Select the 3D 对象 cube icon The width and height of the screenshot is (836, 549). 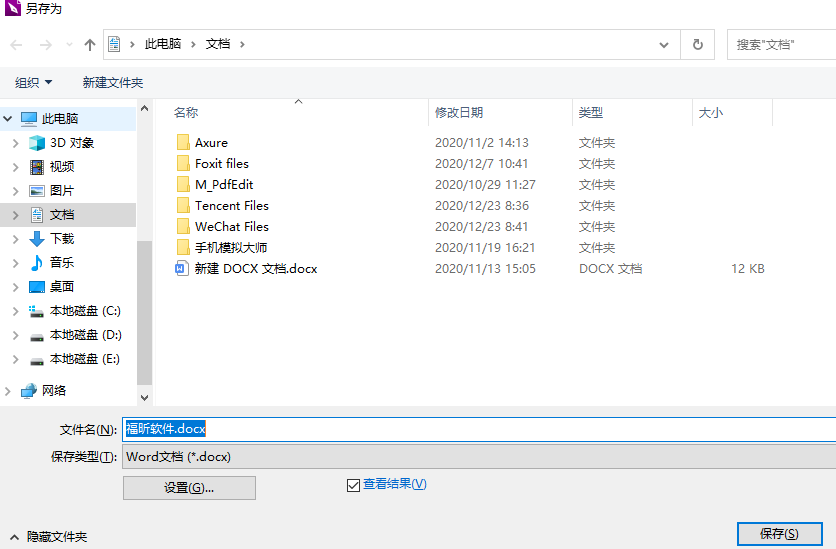pos(37,143)
